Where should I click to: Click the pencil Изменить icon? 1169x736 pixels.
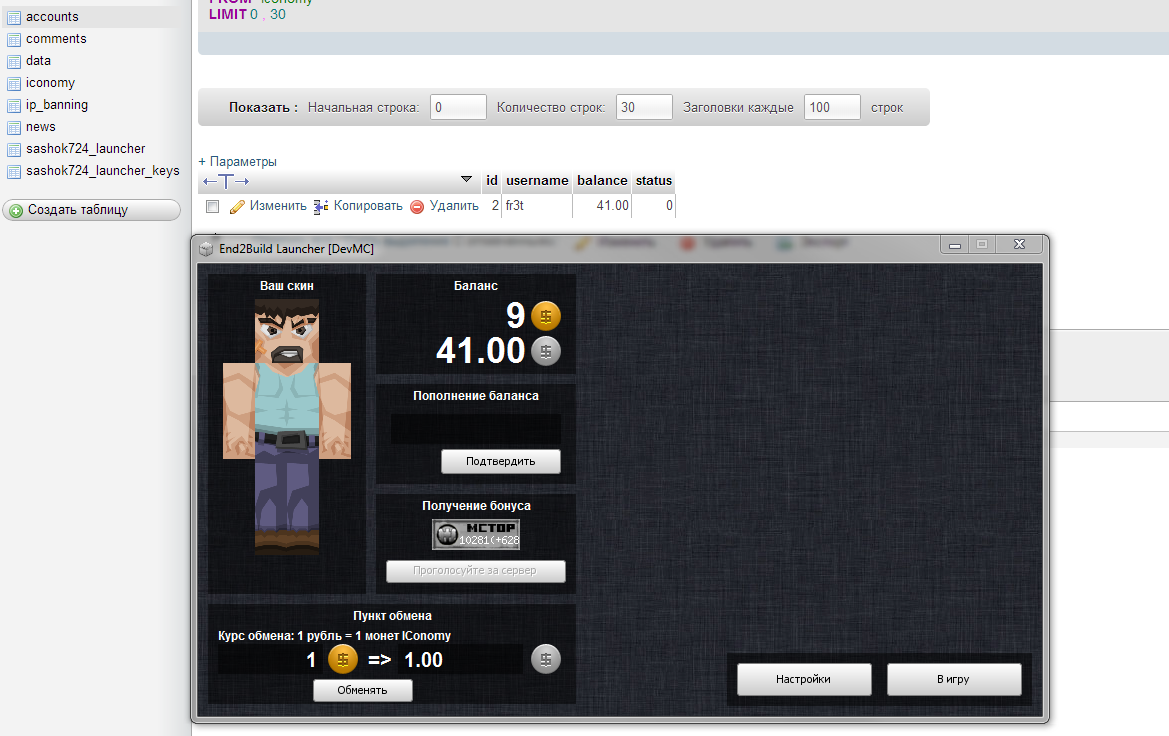(237, 207)
